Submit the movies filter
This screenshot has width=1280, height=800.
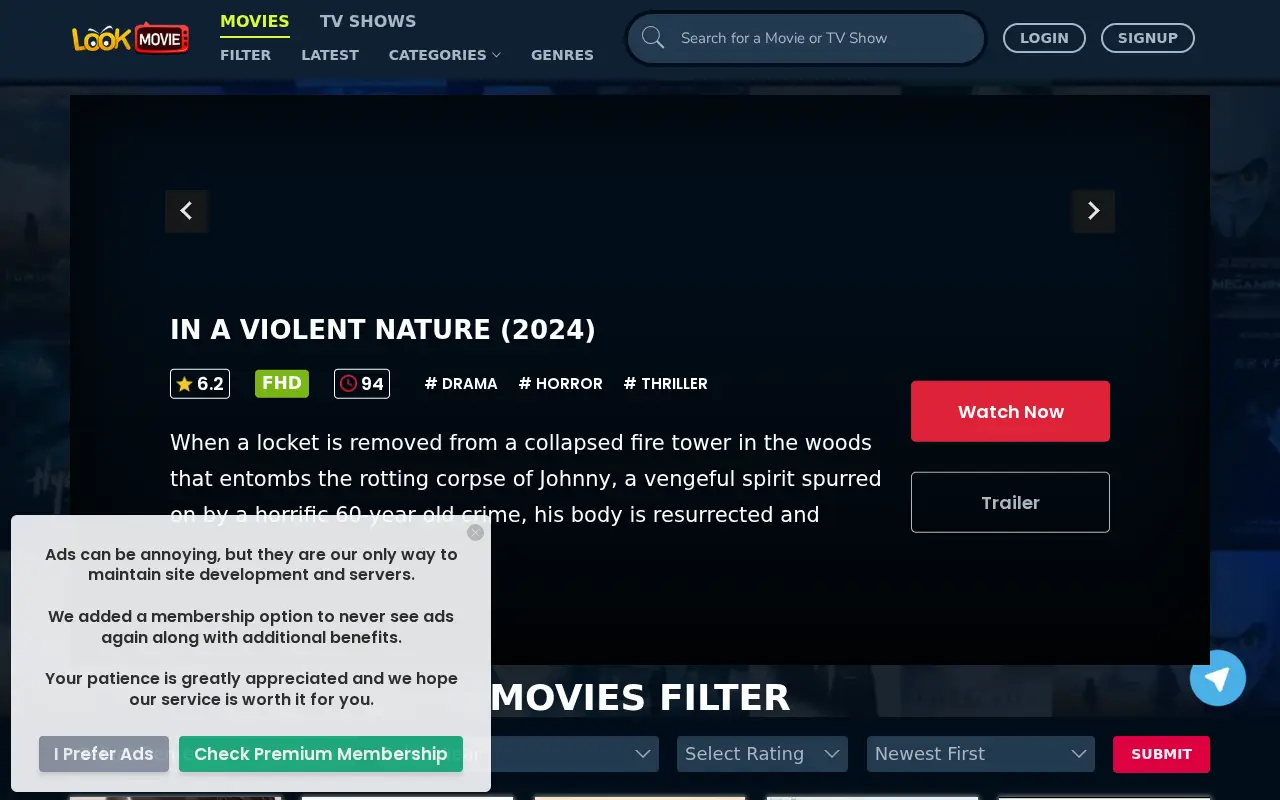point(1161,754)
